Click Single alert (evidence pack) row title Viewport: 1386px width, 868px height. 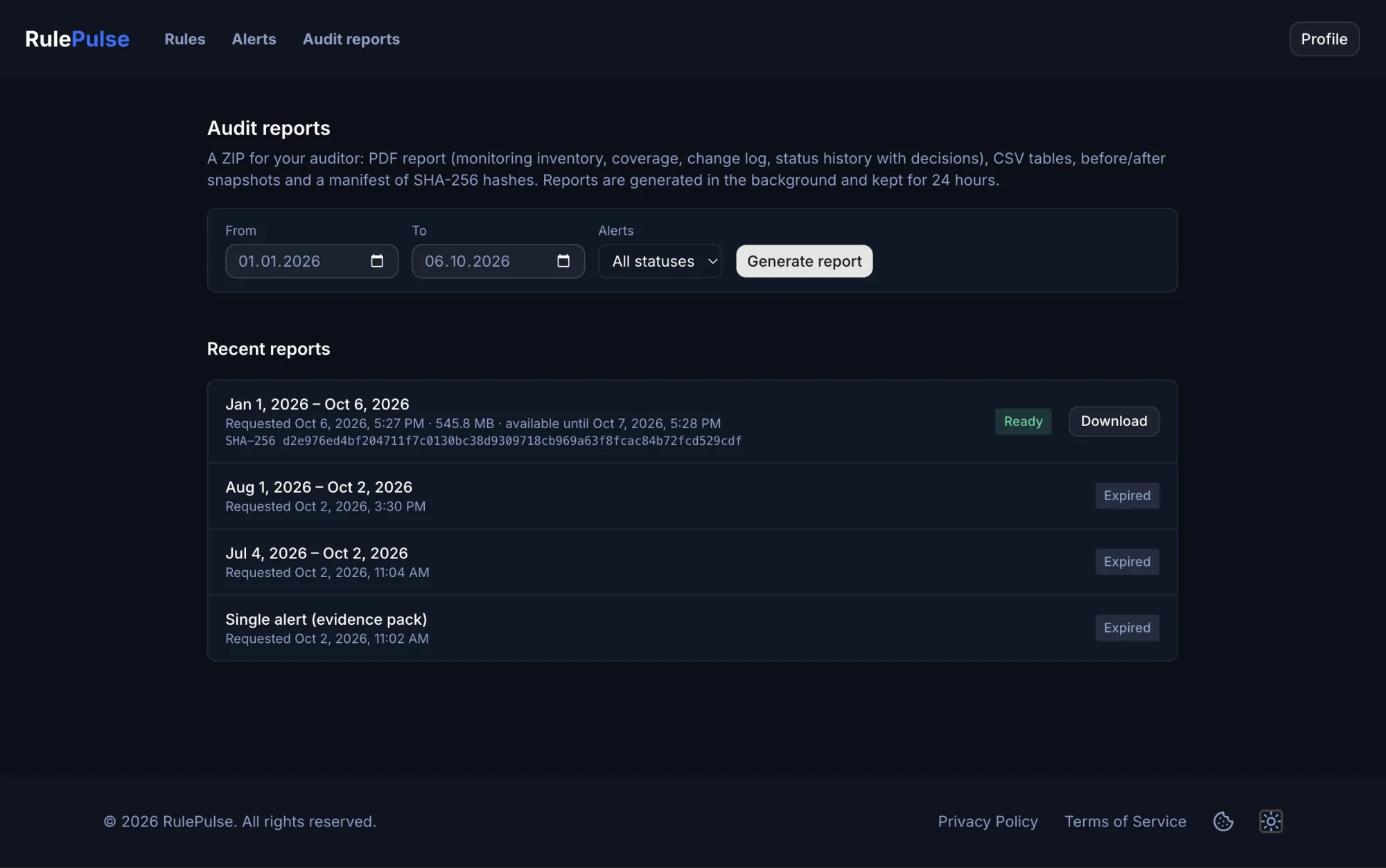tap(326, 619)
